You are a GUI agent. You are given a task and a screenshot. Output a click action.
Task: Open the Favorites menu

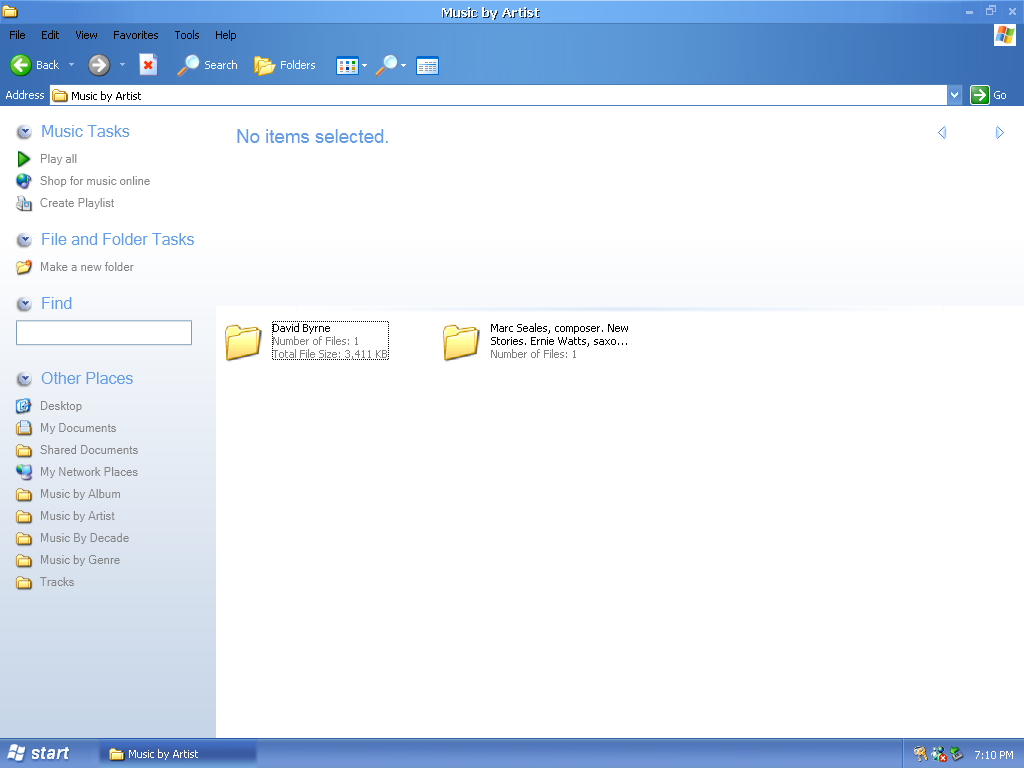click(135, 35)
